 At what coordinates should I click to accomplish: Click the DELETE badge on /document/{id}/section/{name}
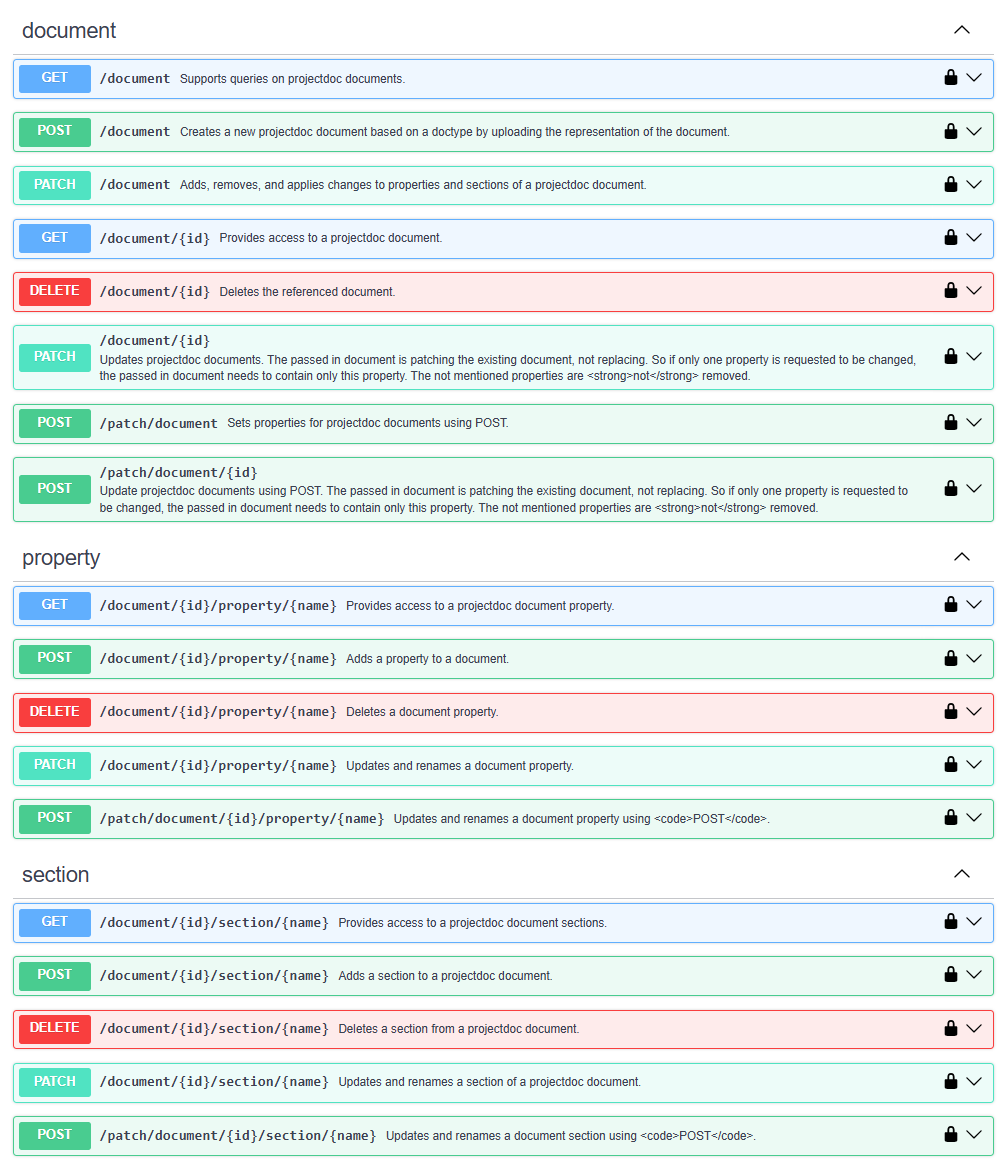tap(53, 1028)
